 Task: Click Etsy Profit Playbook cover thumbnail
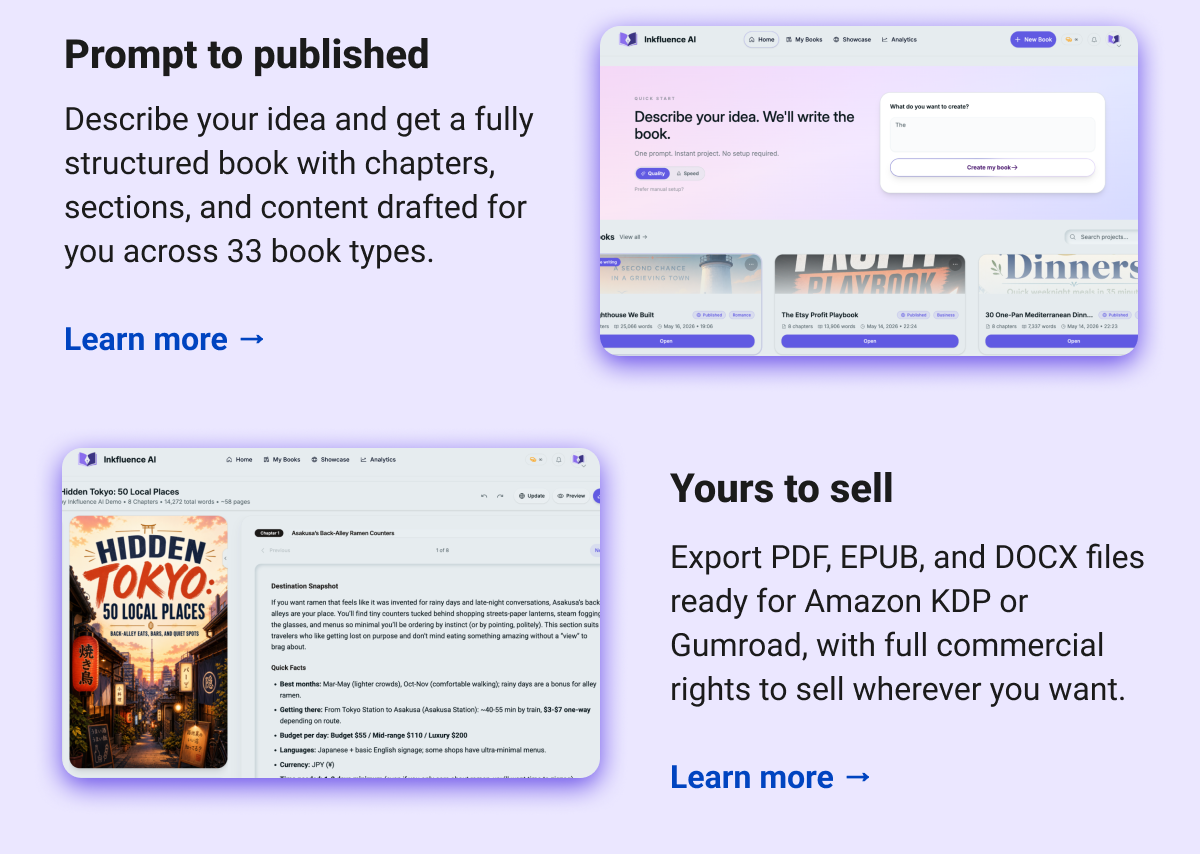pos(870,275)
